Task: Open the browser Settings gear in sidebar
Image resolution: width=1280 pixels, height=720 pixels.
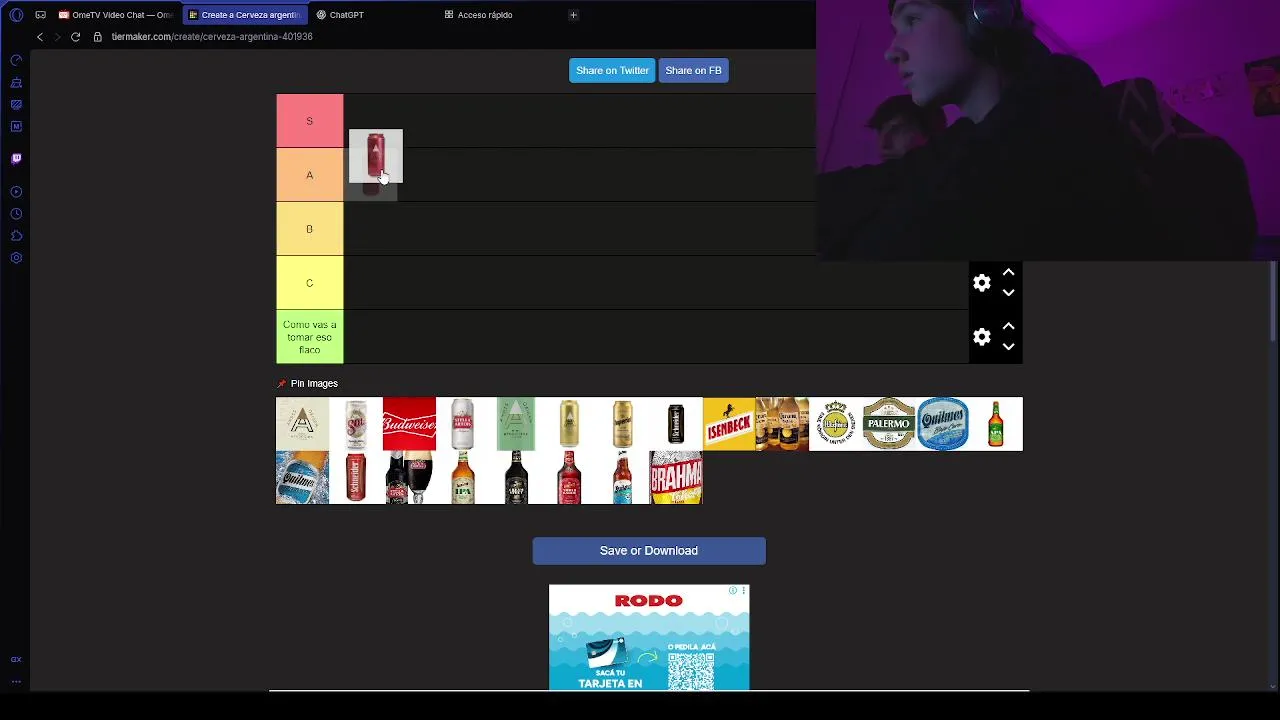Action: pos(16,258)
